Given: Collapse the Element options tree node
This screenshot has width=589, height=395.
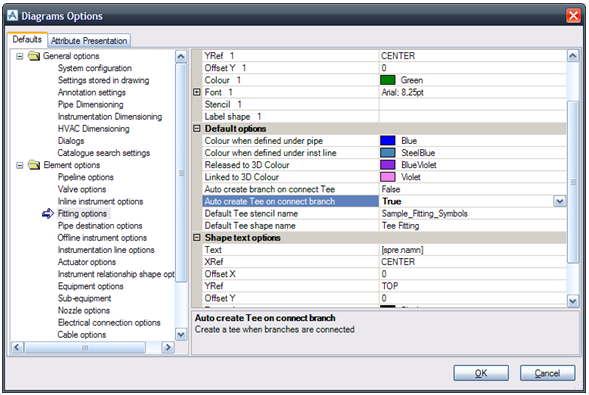Looking at the screenshot, I should (20, 166).
